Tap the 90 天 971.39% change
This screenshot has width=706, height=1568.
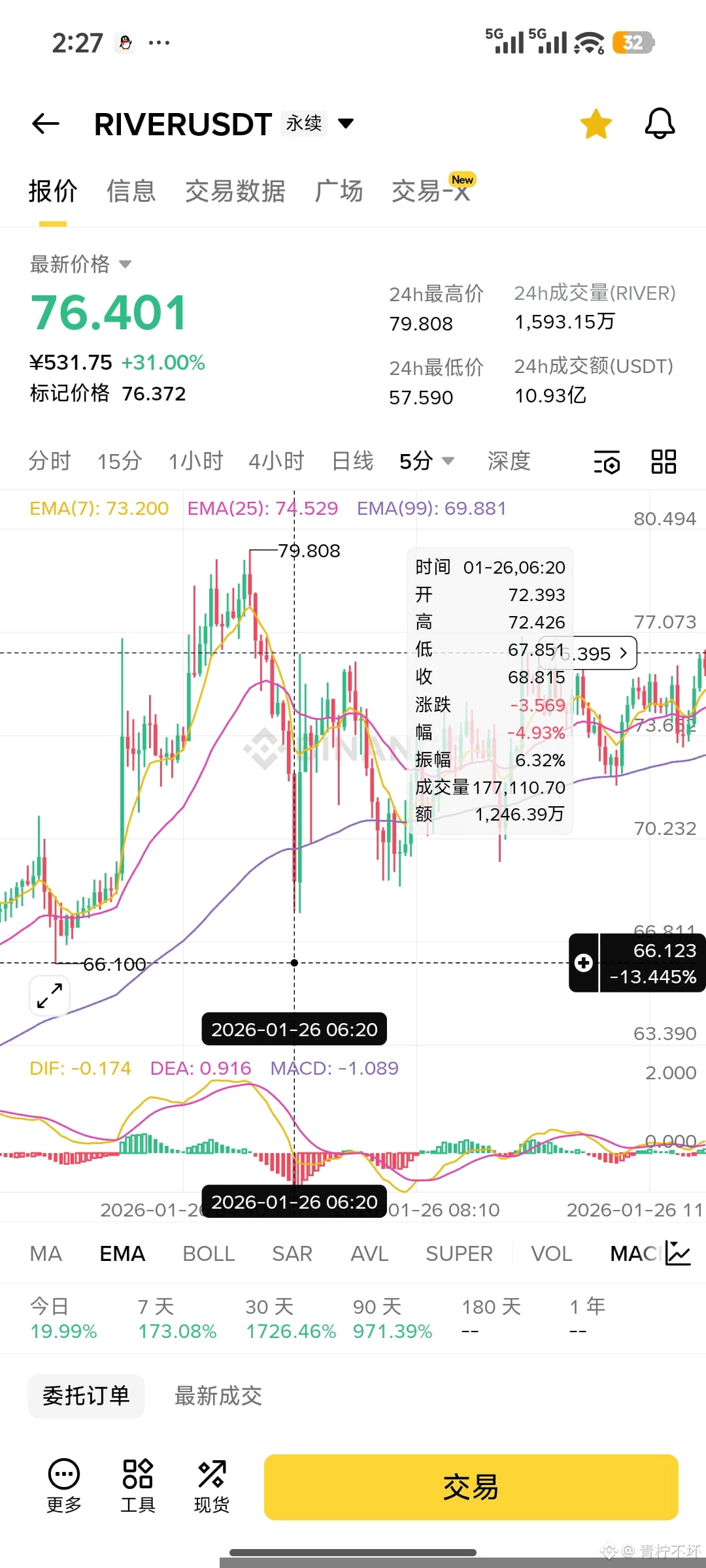393,1318
